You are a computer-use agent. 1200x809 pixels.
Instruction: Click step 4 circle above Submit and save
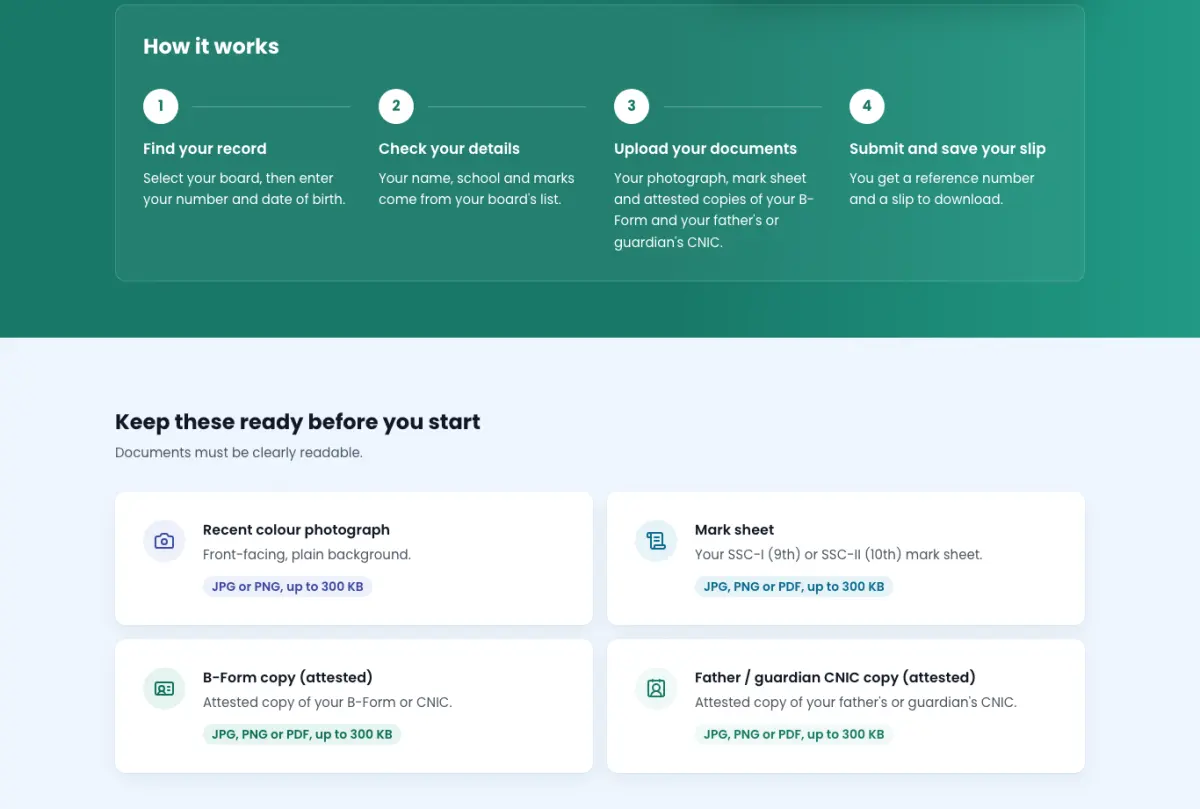[867, 106]
